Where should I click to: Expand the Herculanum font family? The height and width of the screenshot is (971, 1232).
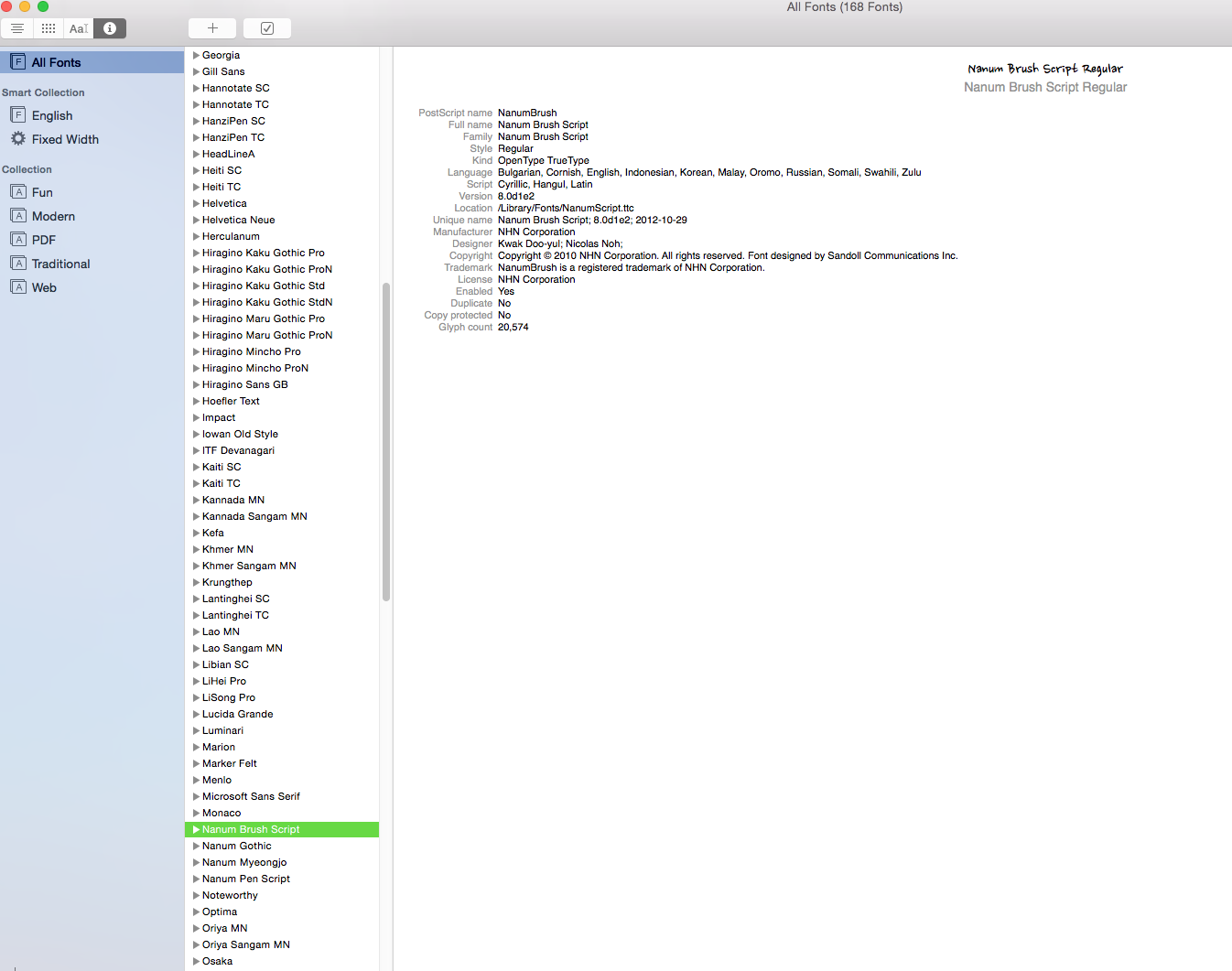pos(196,236)
